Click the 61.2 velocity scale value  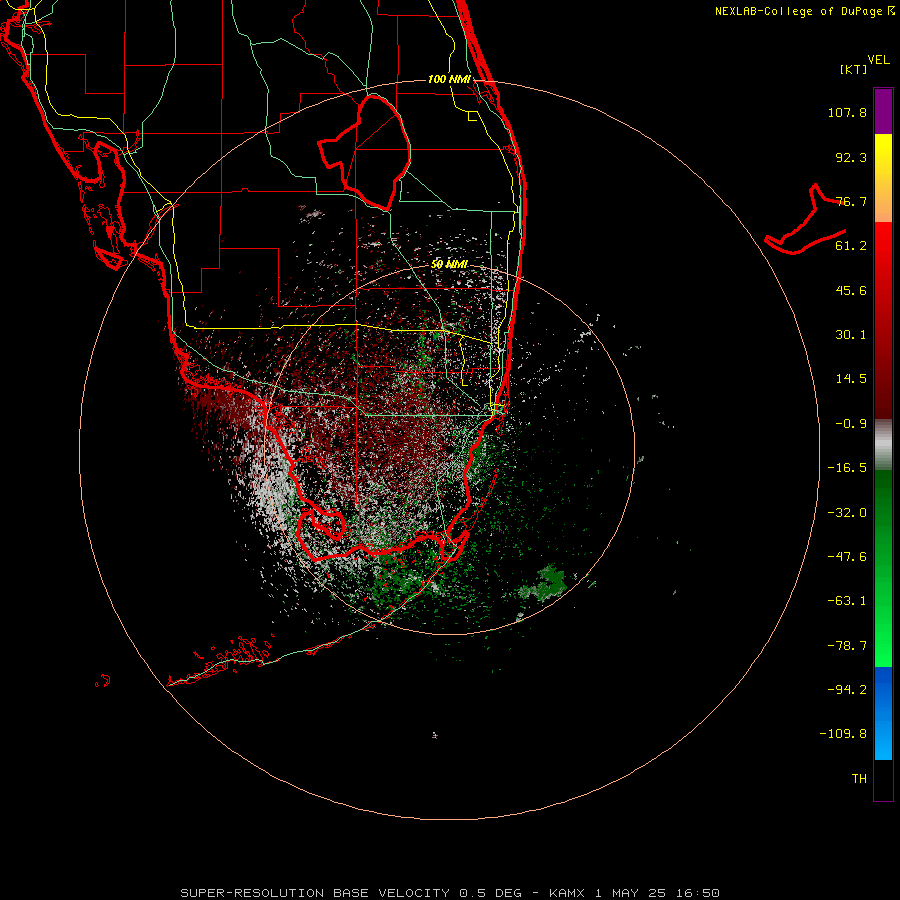851,246
